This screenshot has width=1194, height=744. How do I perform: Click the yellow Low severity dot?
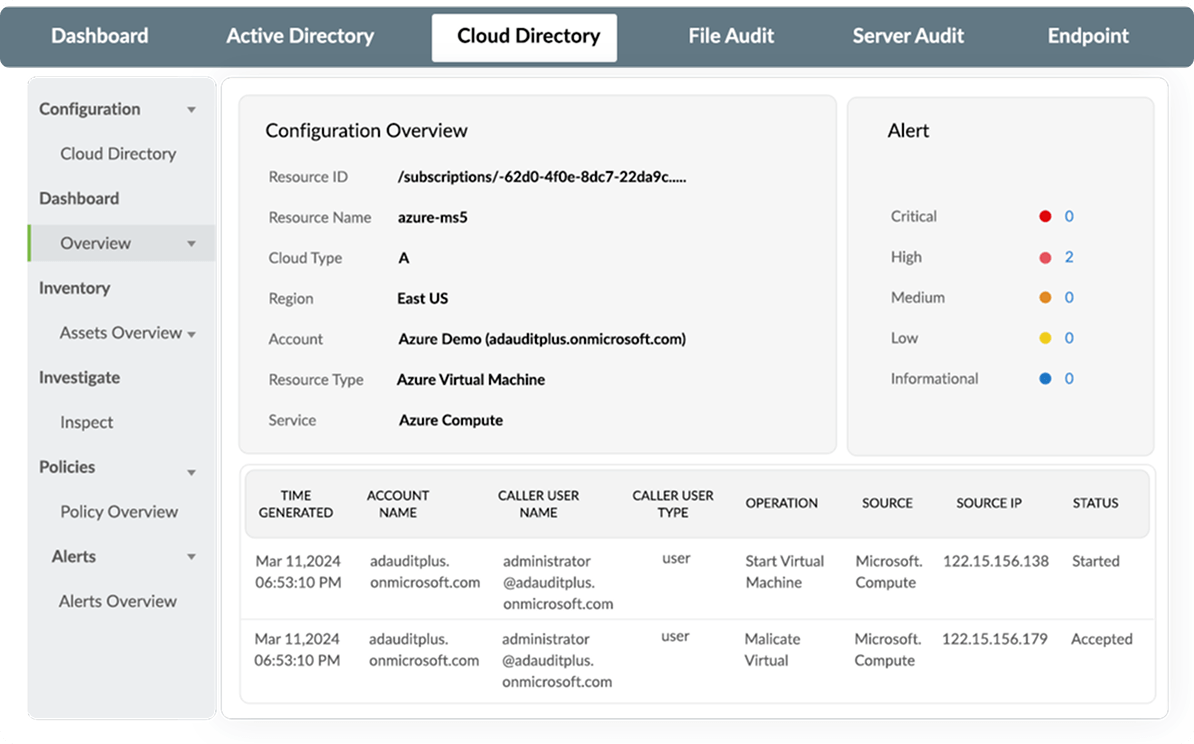[x=1044, y=338]
